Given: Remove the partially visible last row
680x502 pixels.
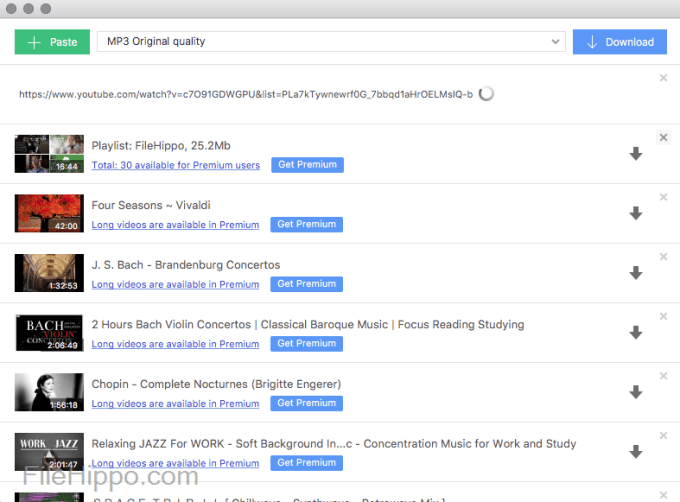Looking at the screenshot, I should [x=663, y=495].
